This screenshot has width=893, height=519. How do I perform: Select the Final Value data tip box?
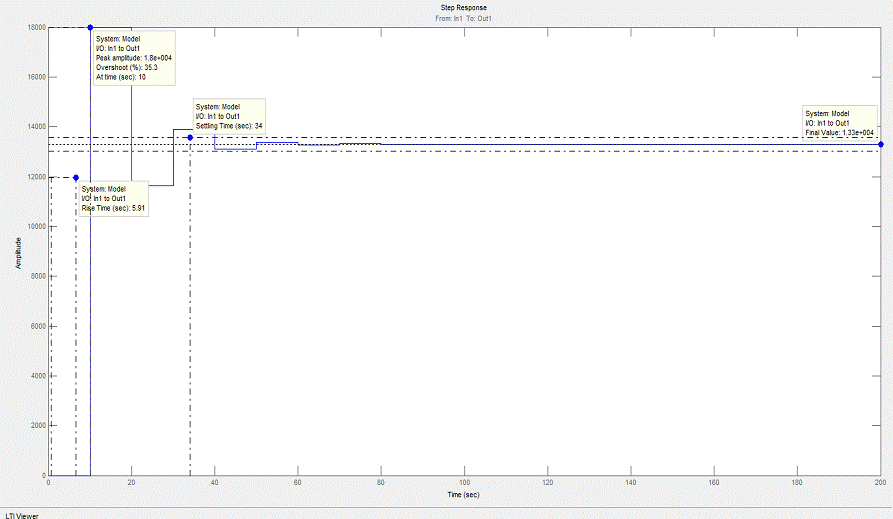click(x=840, y=123)
